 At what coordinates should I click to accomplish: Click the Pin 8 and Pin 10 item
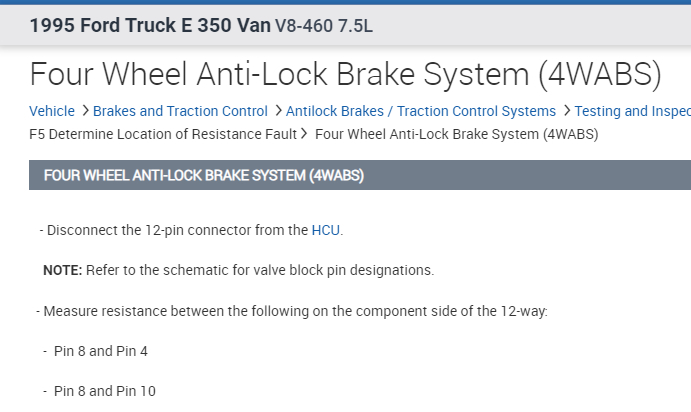pos(104,391)
